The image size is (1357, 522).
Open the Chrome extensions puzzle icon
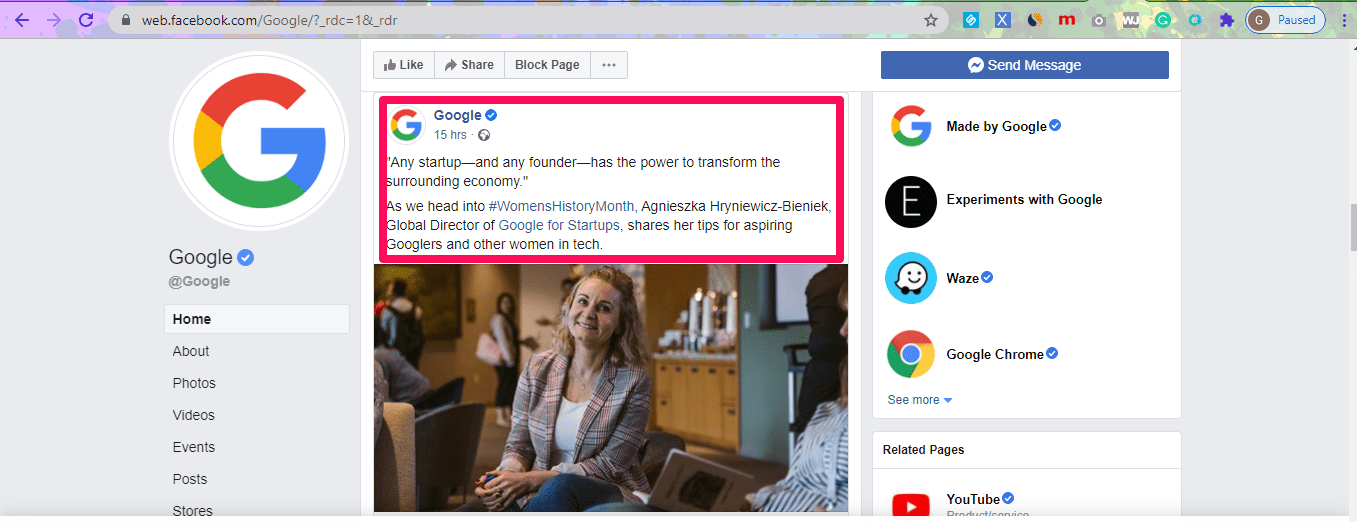[1226, 20]
